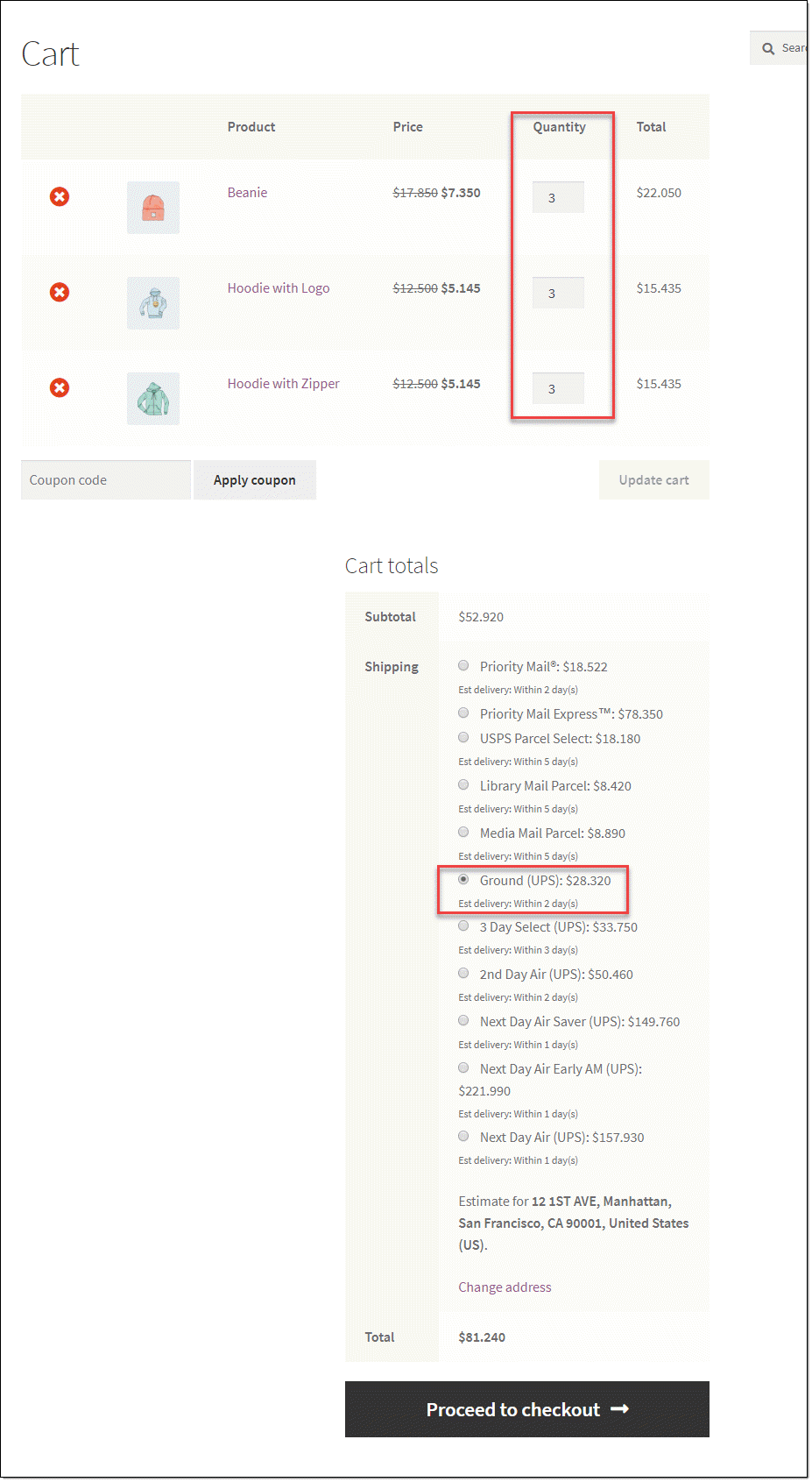
Task: Click the Hoodie with Zipper quantity field
Action: (558, 388)
